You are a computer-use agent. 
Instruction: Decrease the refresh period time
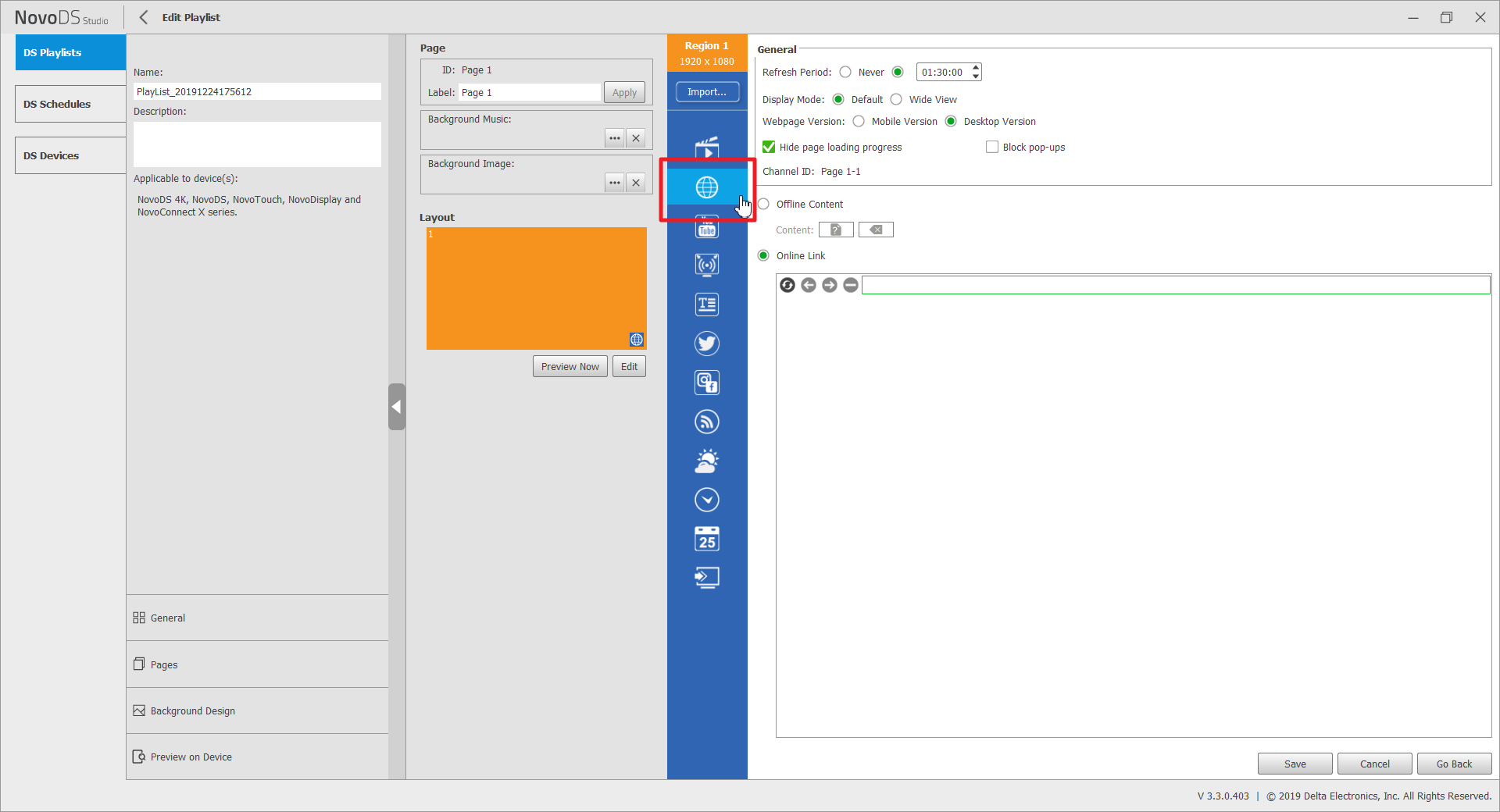[976, 77]
